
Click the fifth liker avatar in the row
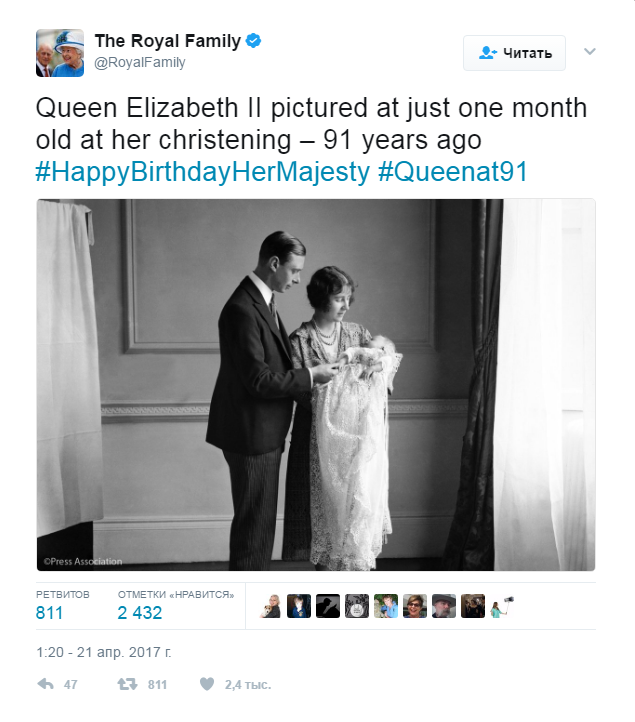tap(386, 606)
